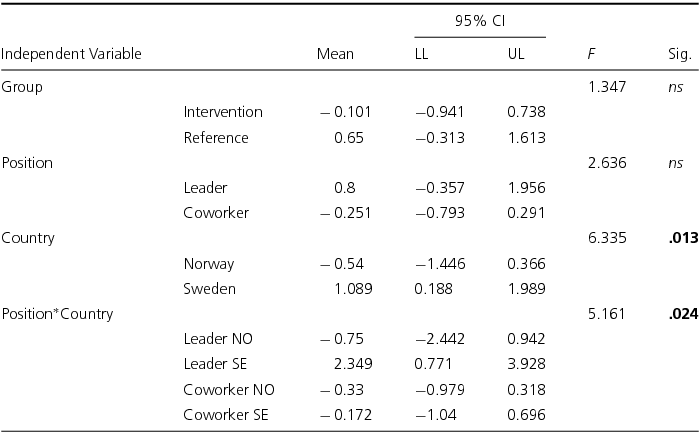Screen dimensions: 700x434
Task: Click the 'Leader SE' row label
Action: point(215,364)
